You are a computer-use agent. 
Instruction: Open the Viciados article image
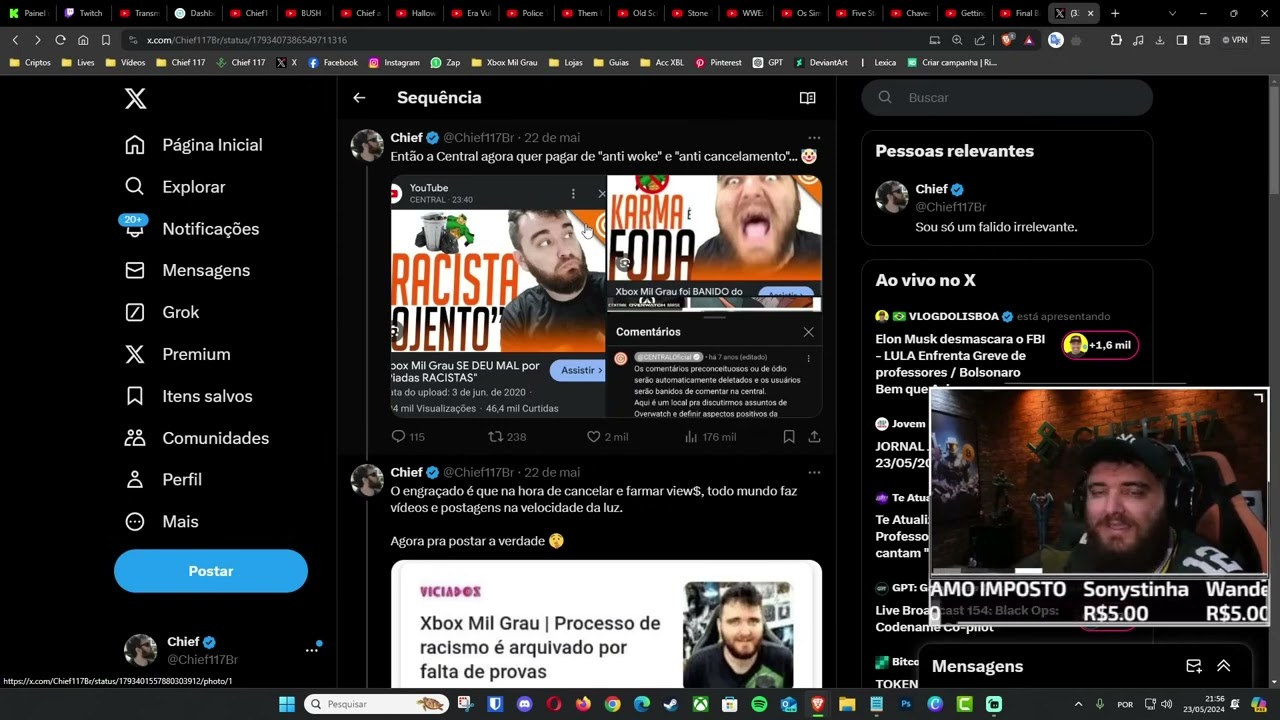(x=606, y=624)
